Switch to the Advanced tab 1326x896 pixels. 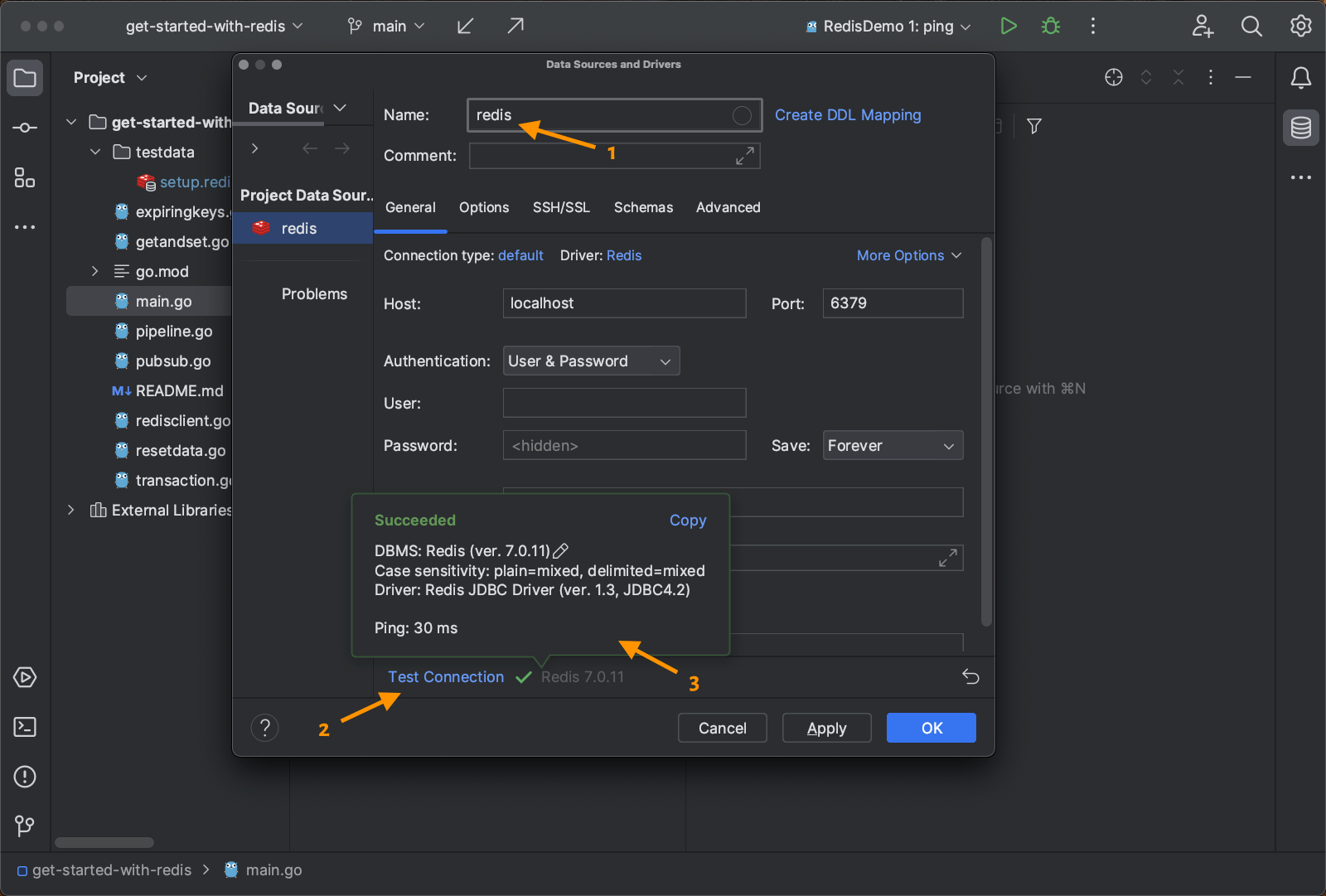(x=728, y=207)
